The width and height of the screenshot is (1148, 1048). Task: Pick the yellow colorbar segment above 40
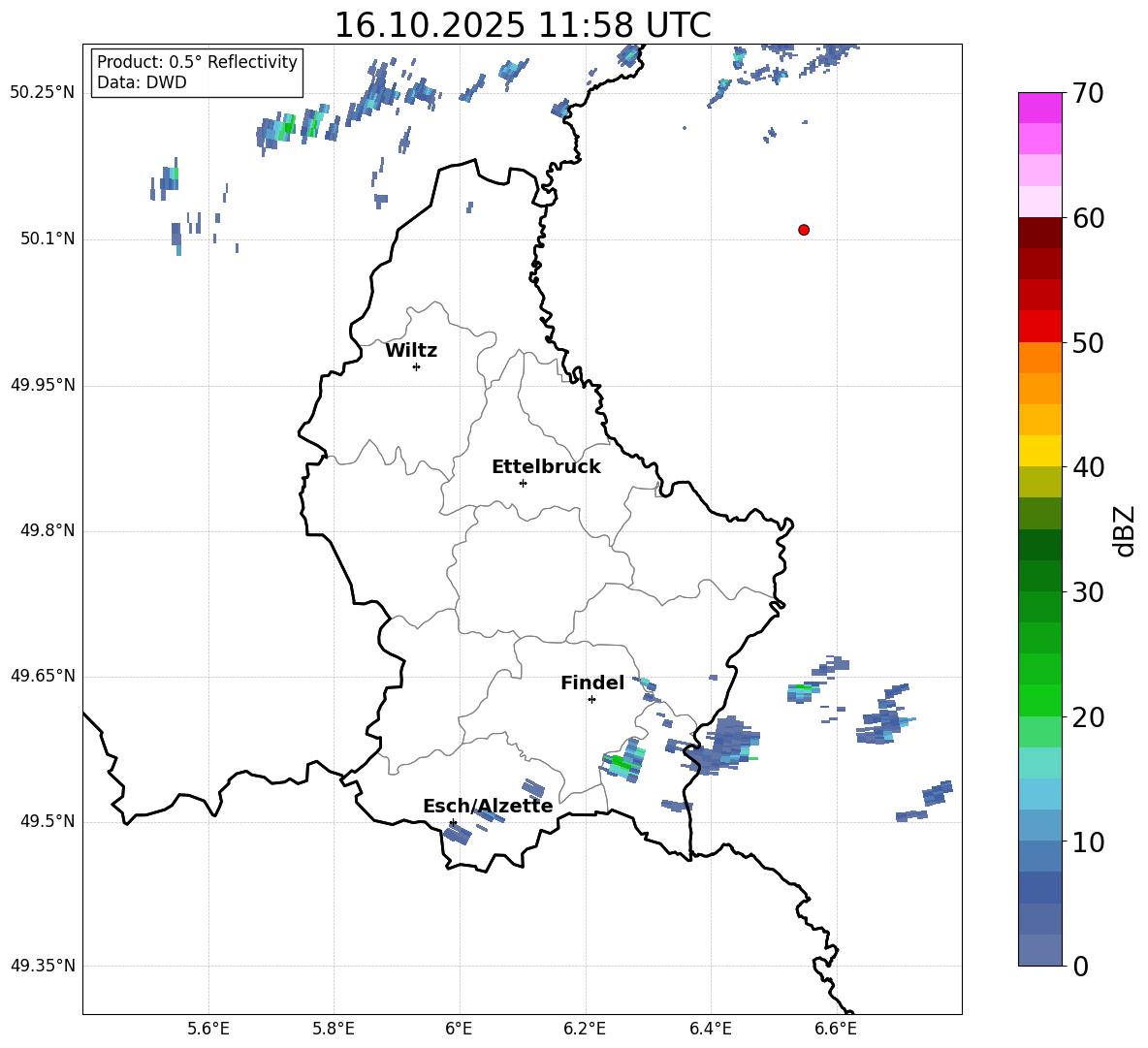[x=1039, y=451]
